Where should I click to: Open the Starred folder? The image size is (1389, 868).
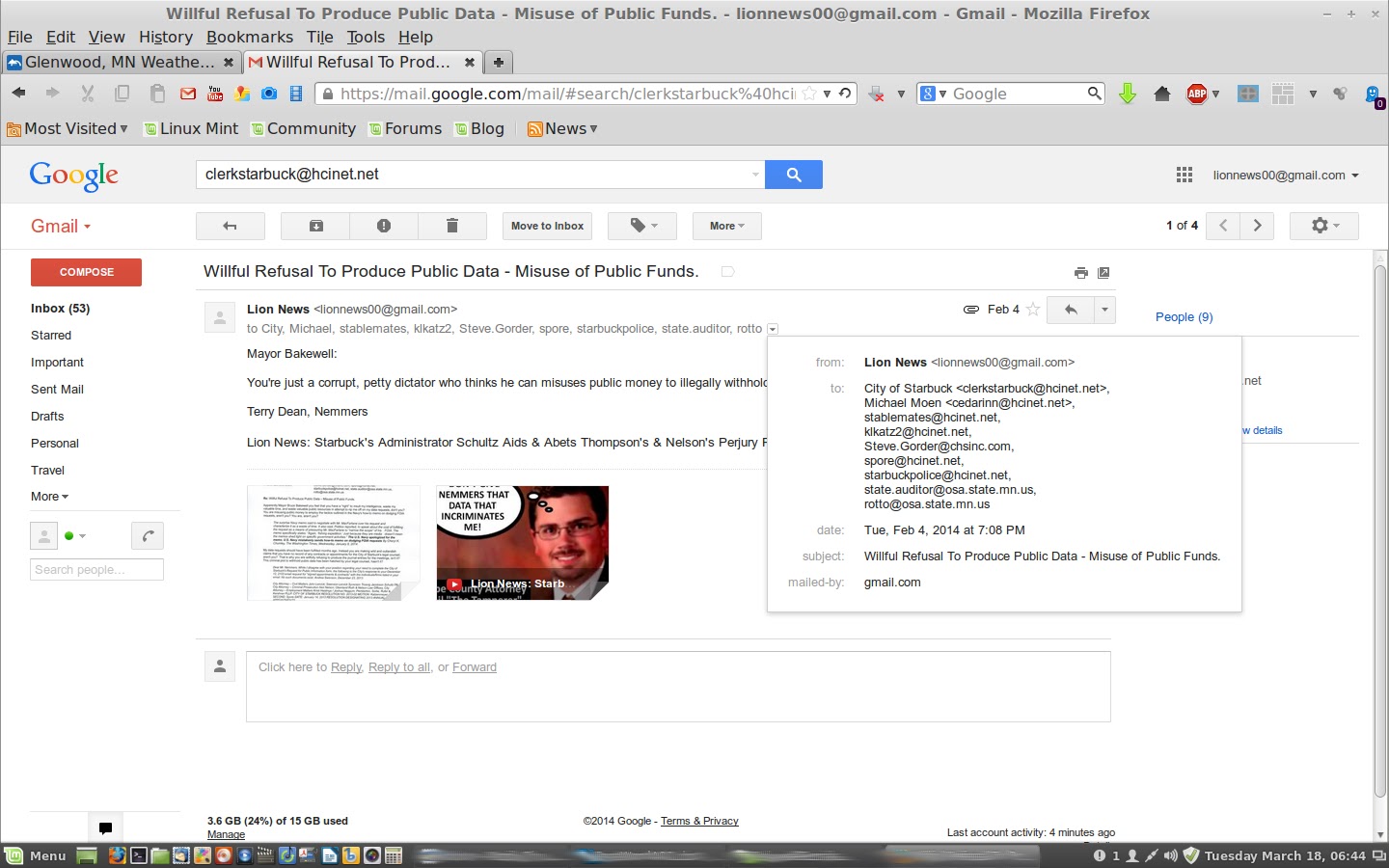(x=51, y=336)
